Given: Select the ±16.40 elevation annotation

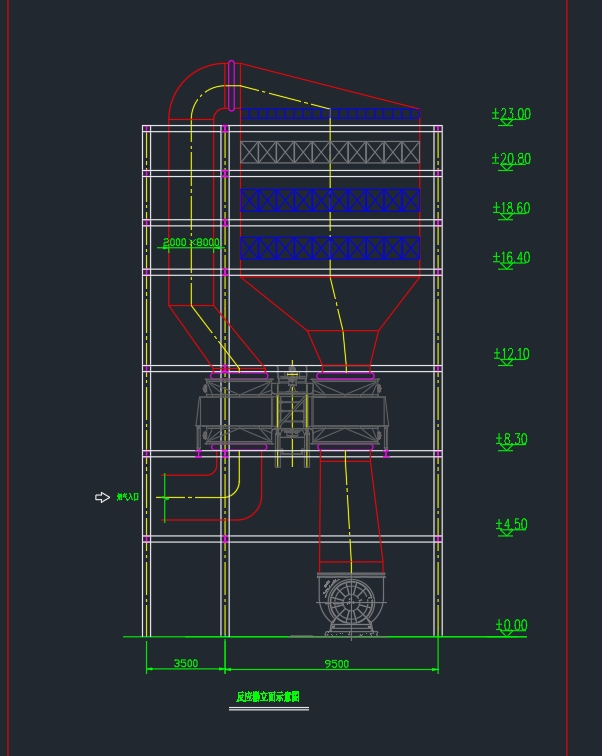Looking at the screenshot, I should (511, 257).
